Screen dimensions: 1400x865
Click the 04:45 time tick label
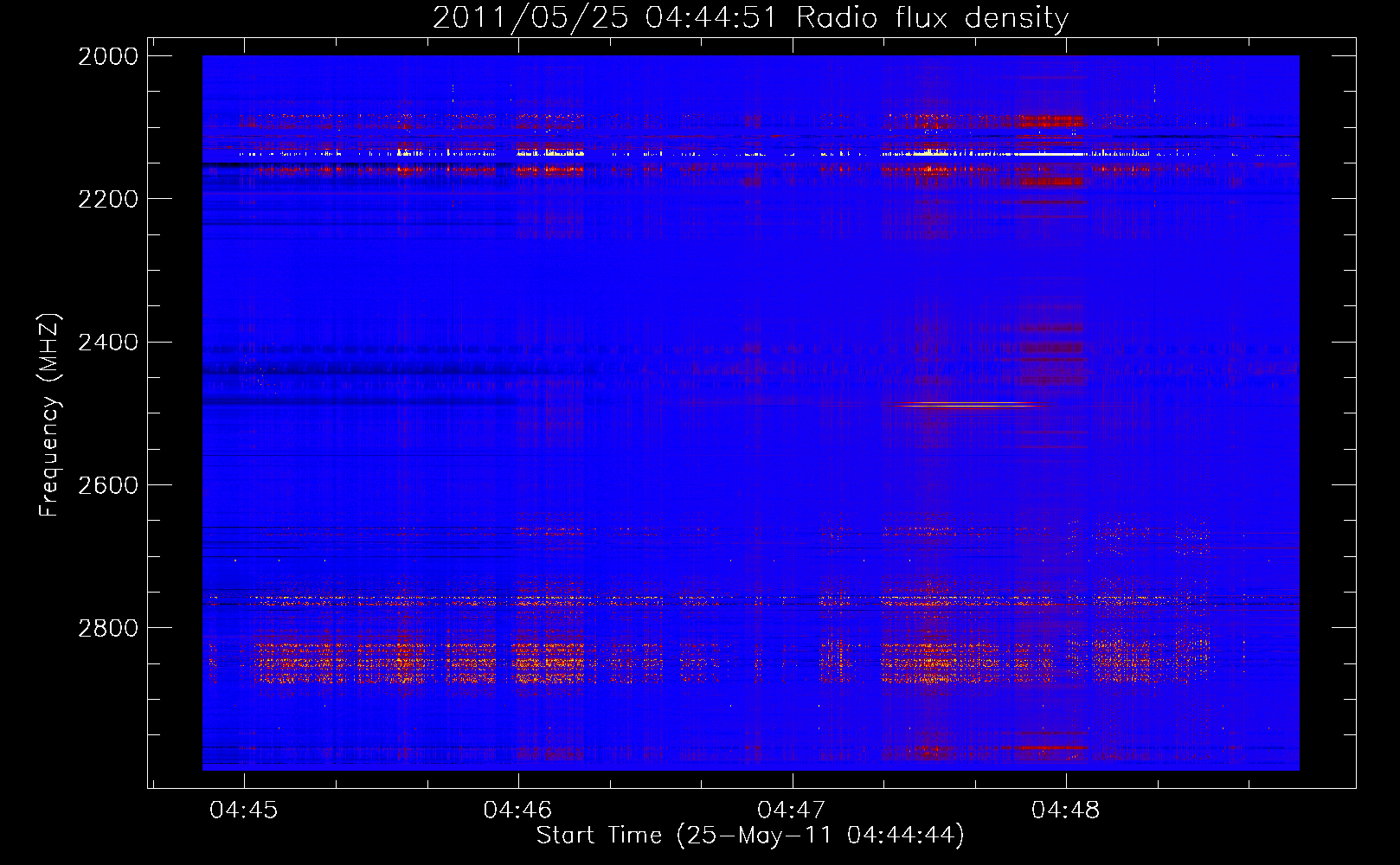click(x=244, y=811)
